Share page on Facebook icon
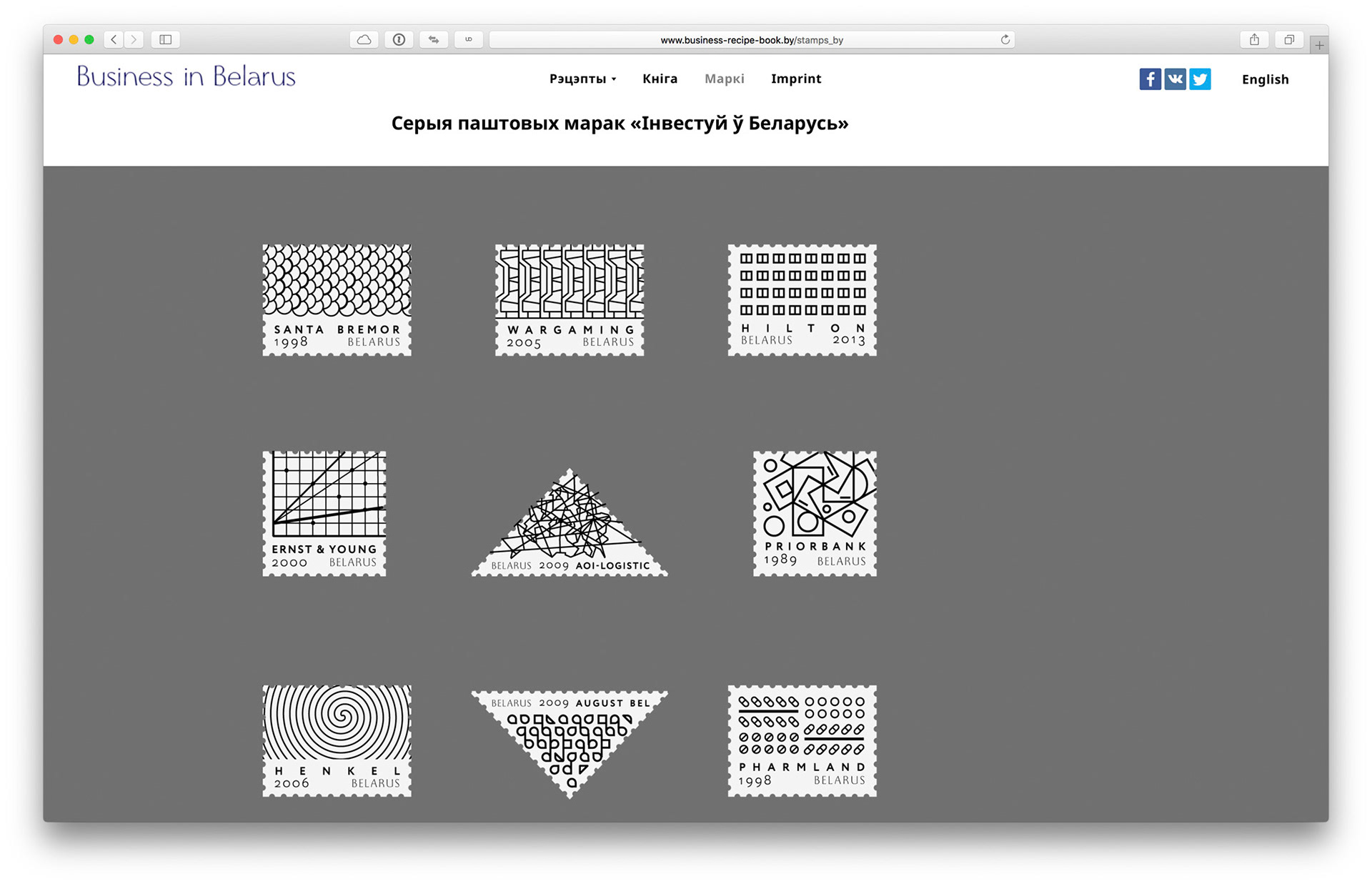 (x=1150, y=79)
